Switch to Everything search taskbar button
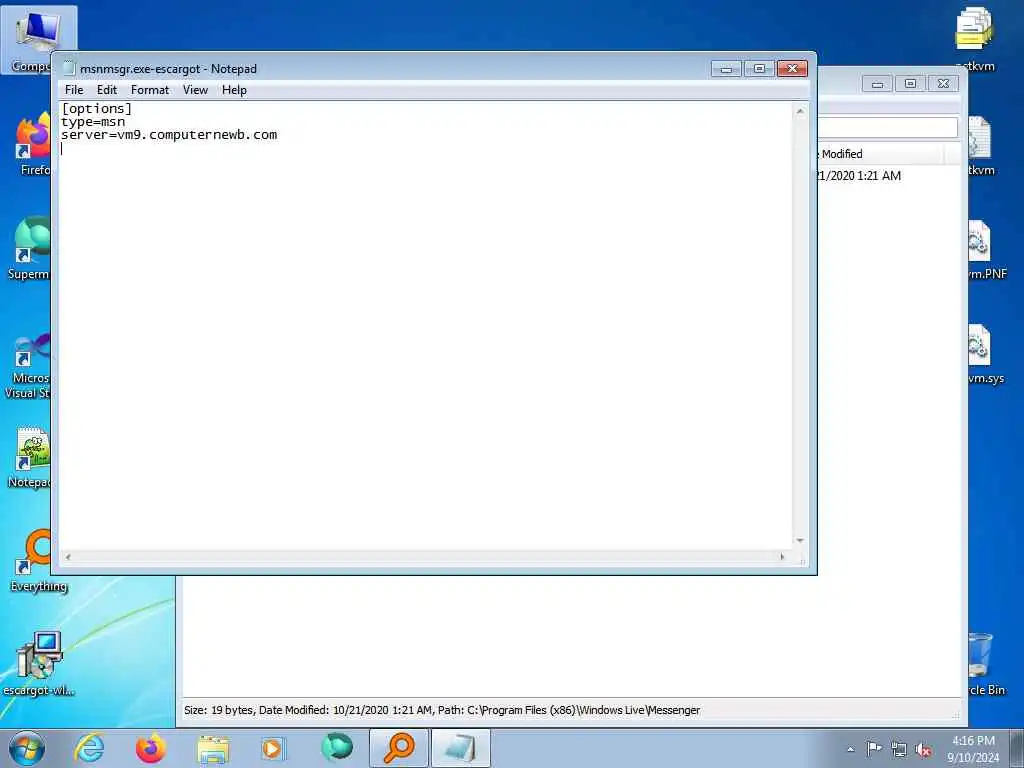1024x768 pixels. pyautogui.click(x=398, y=748)
